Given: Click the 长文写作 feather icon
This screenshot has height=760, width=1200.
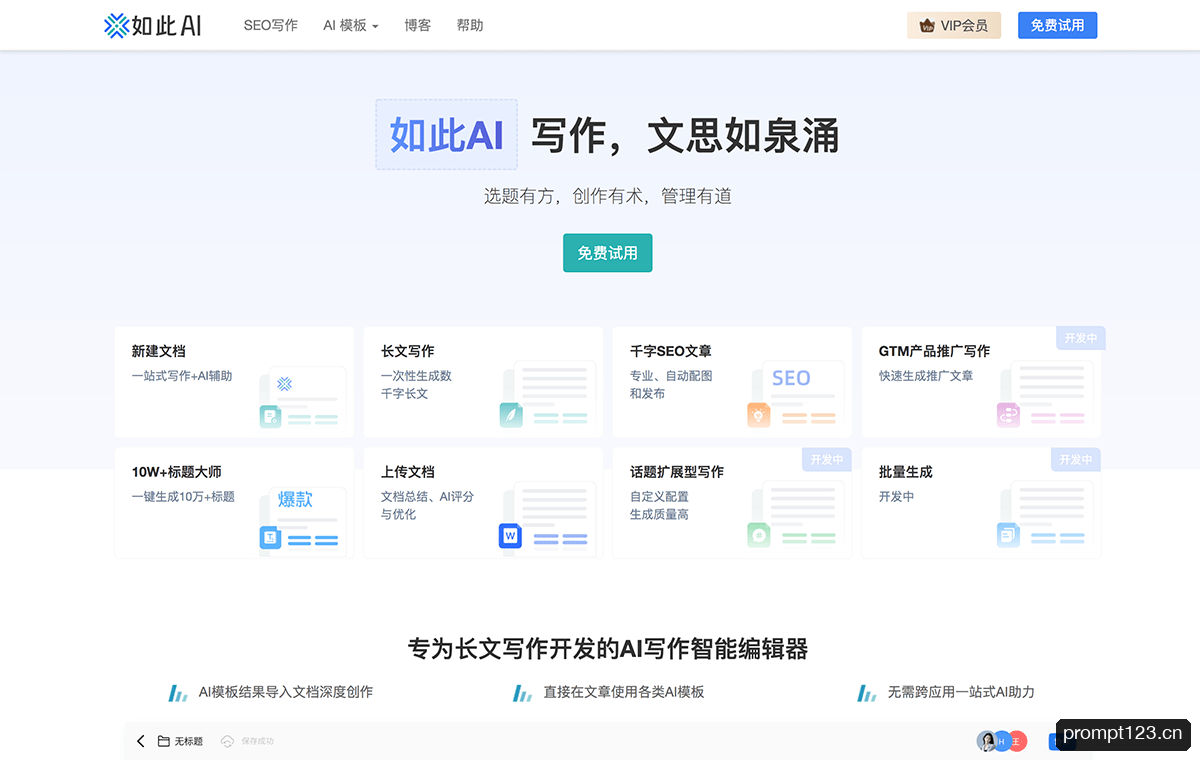Looking at the screenshot, I should pos(511,415).
